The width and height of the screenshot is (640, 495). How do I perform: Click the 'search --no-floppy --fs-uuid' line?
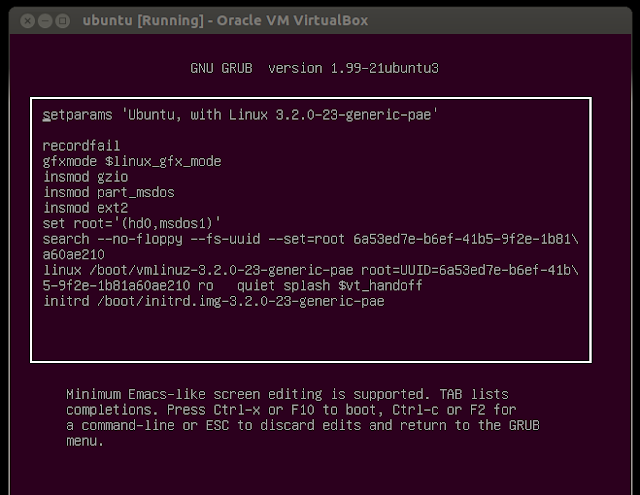point(311,239)
